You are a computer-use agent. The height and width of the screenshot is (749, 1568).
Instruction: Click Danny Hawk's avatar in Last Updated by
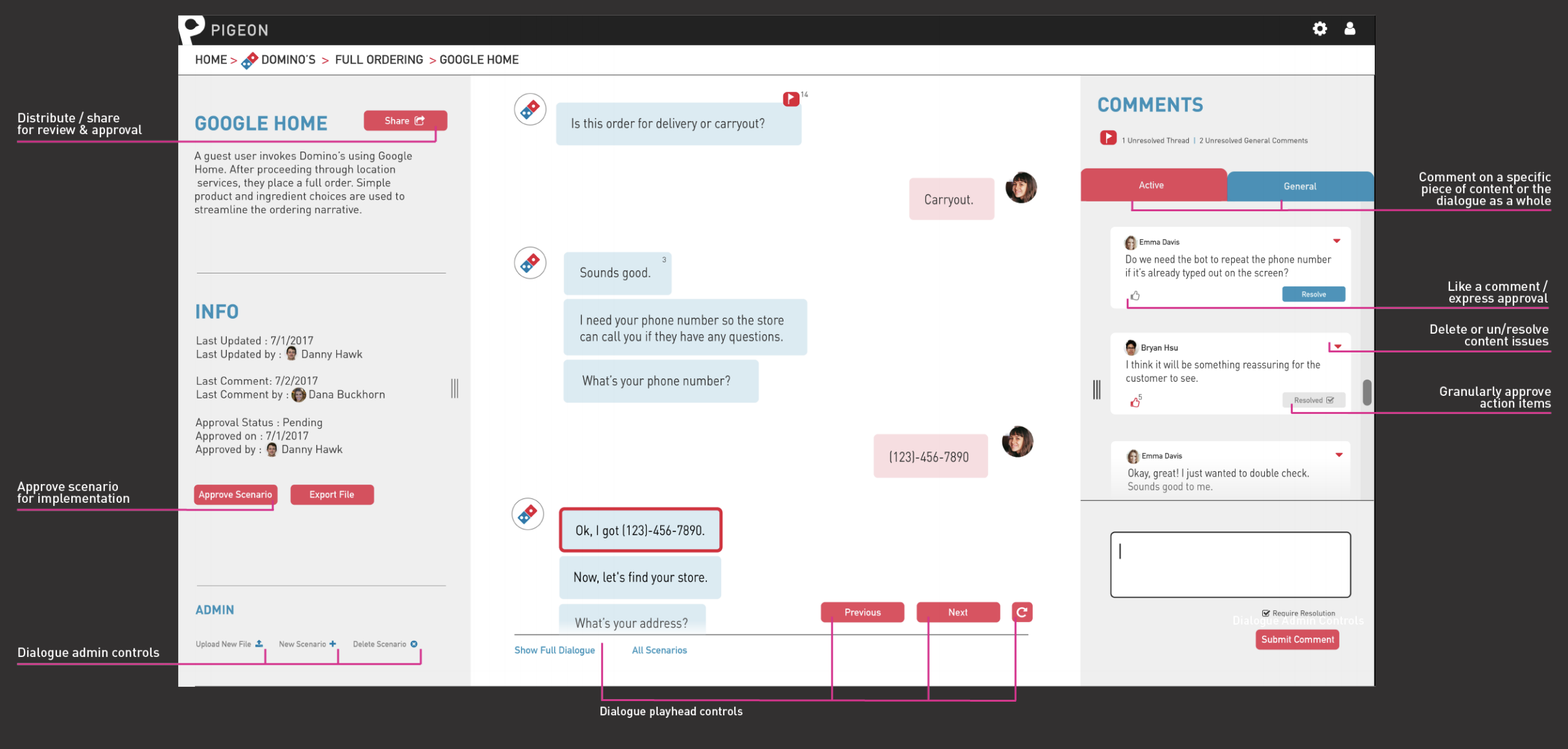tap(292, 354)
